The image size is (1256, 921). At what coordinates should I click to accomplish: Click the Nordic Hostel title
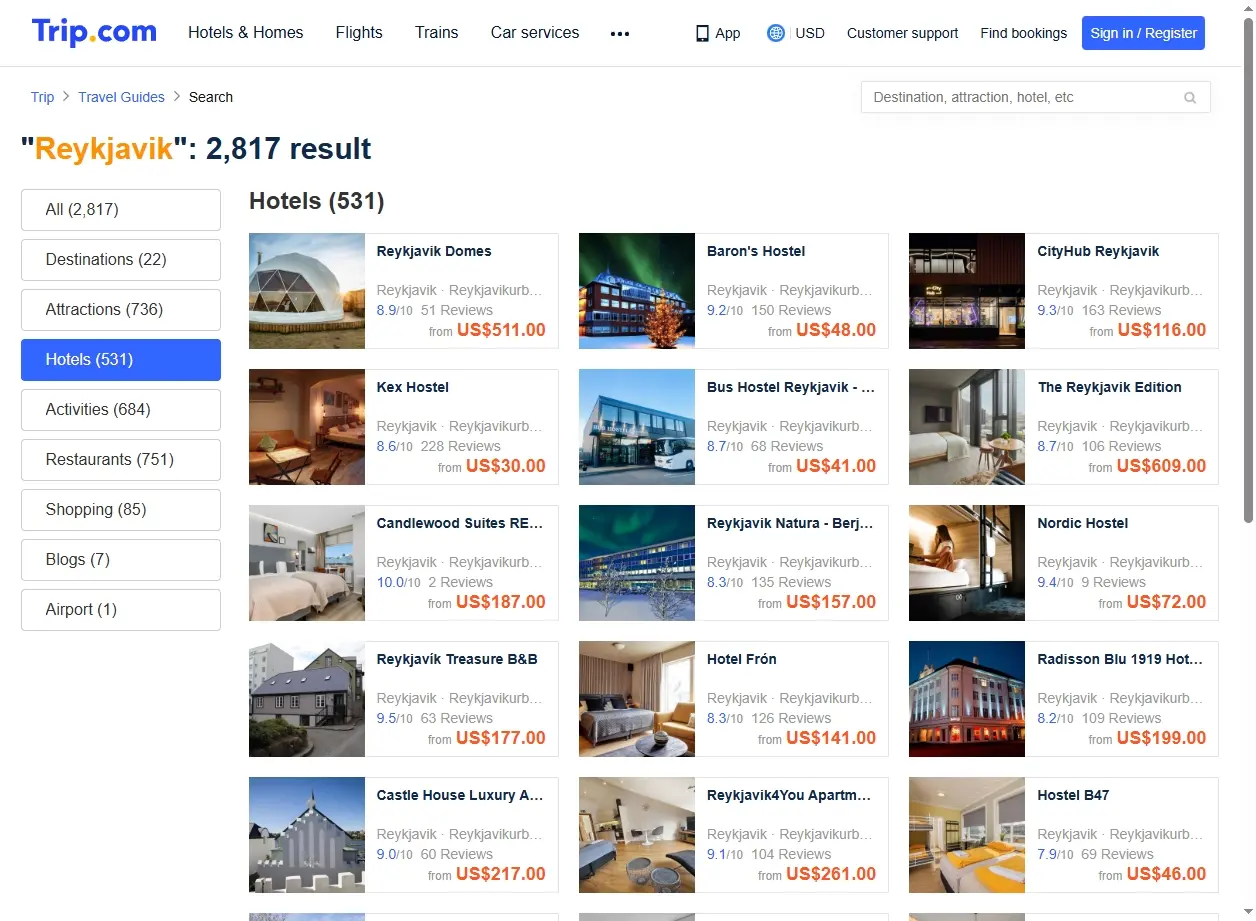[x=1083, y=523]
